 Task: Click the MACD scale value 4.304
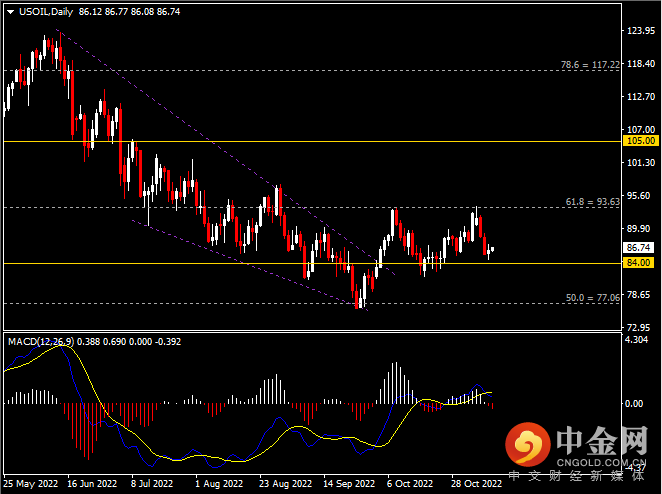coord(636,339)
